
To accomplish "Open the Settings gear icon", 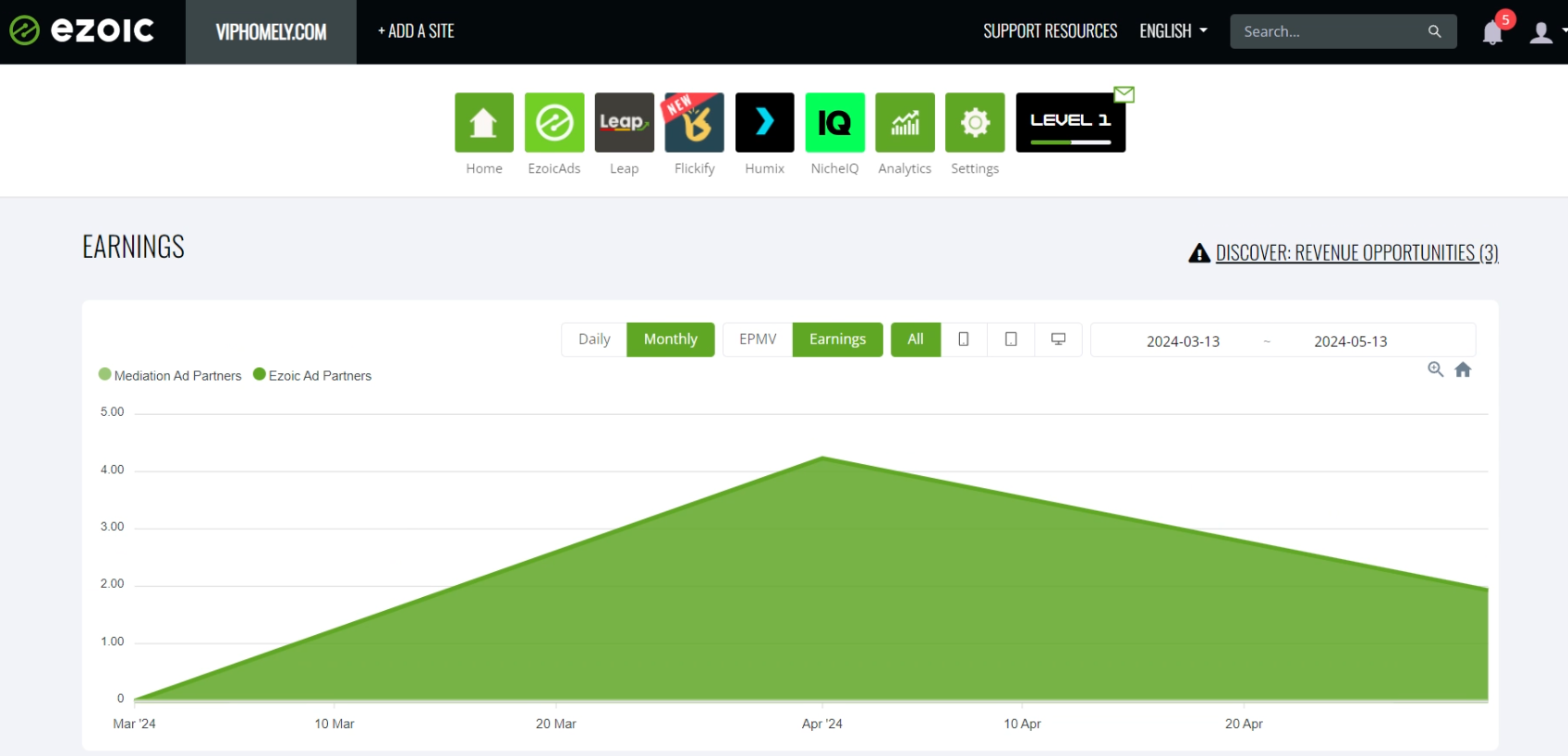I will pyautogui.click(x=975, y=122).
